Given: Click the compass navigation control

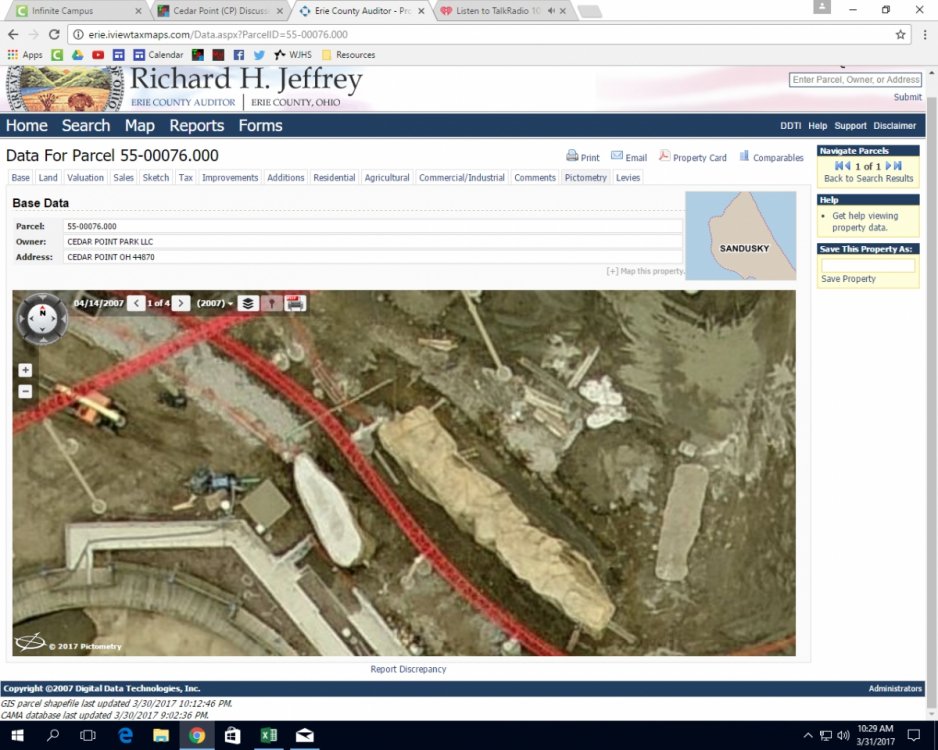Looking at the screenshot, I should coord(42,318).
